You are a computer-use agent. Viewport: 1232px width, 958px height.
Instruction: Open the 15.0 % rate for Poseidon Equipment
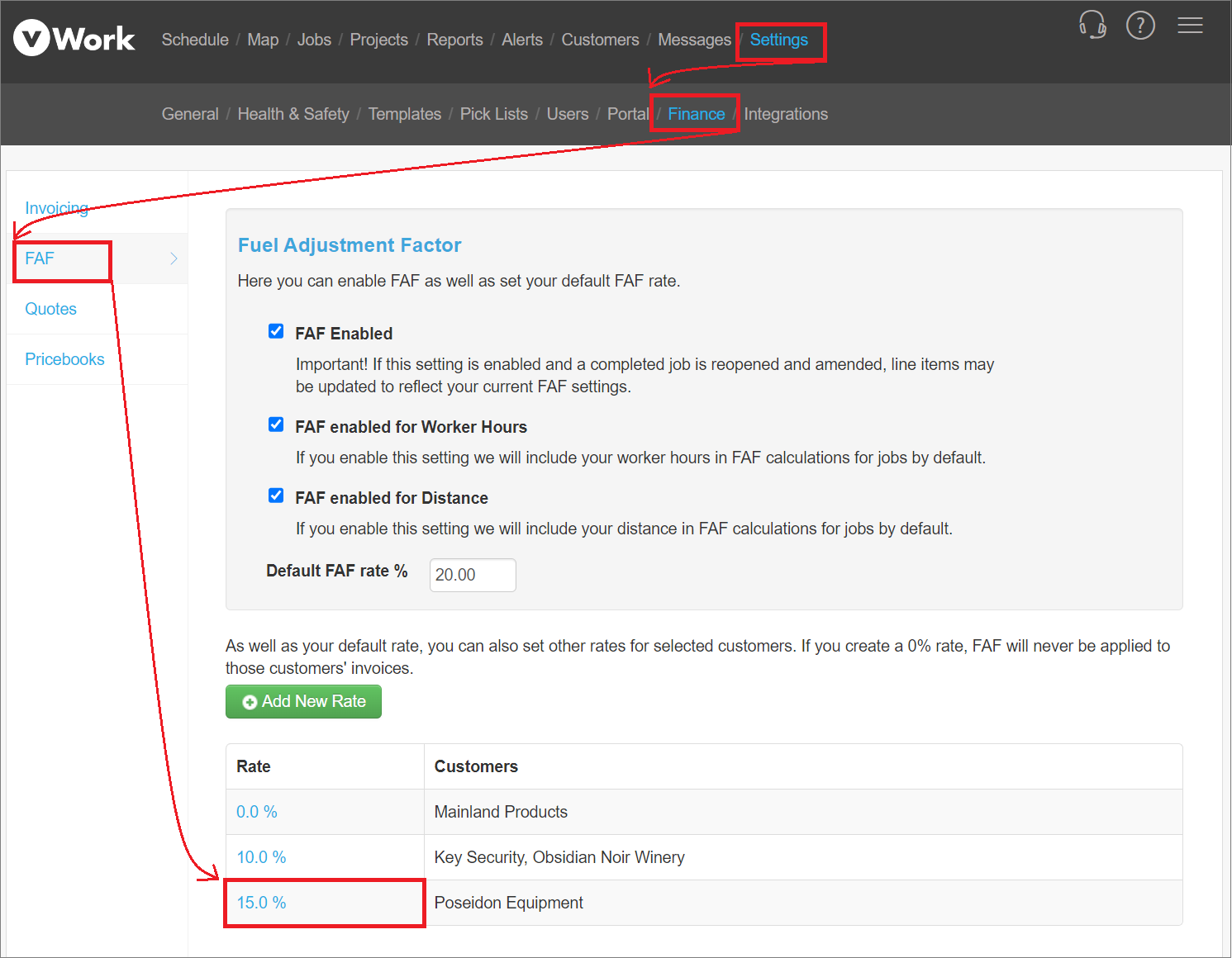261,903
